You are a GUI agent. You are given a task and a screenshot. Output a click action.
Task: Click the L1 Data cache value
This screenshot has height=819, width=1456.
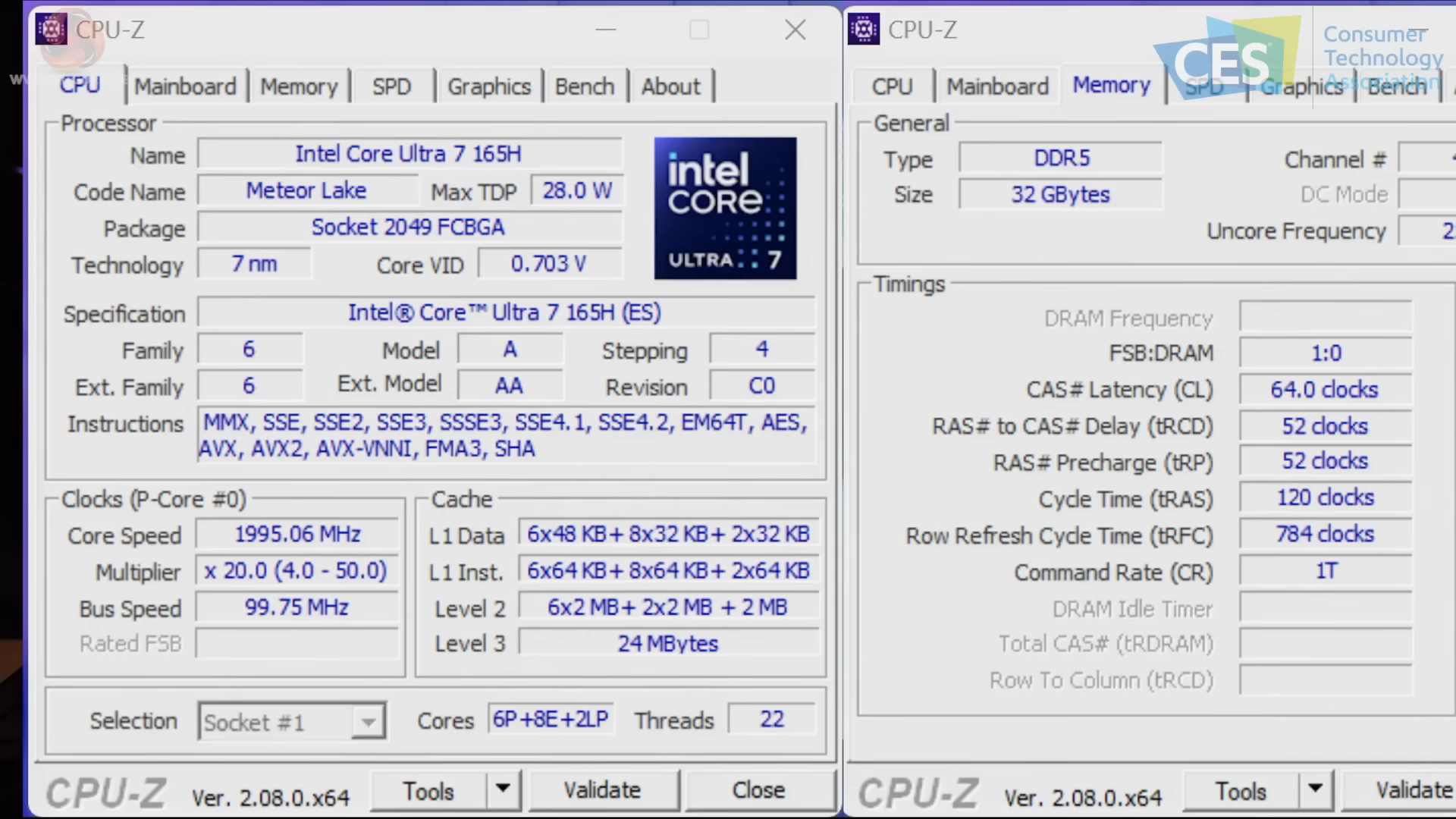[669, 534]
